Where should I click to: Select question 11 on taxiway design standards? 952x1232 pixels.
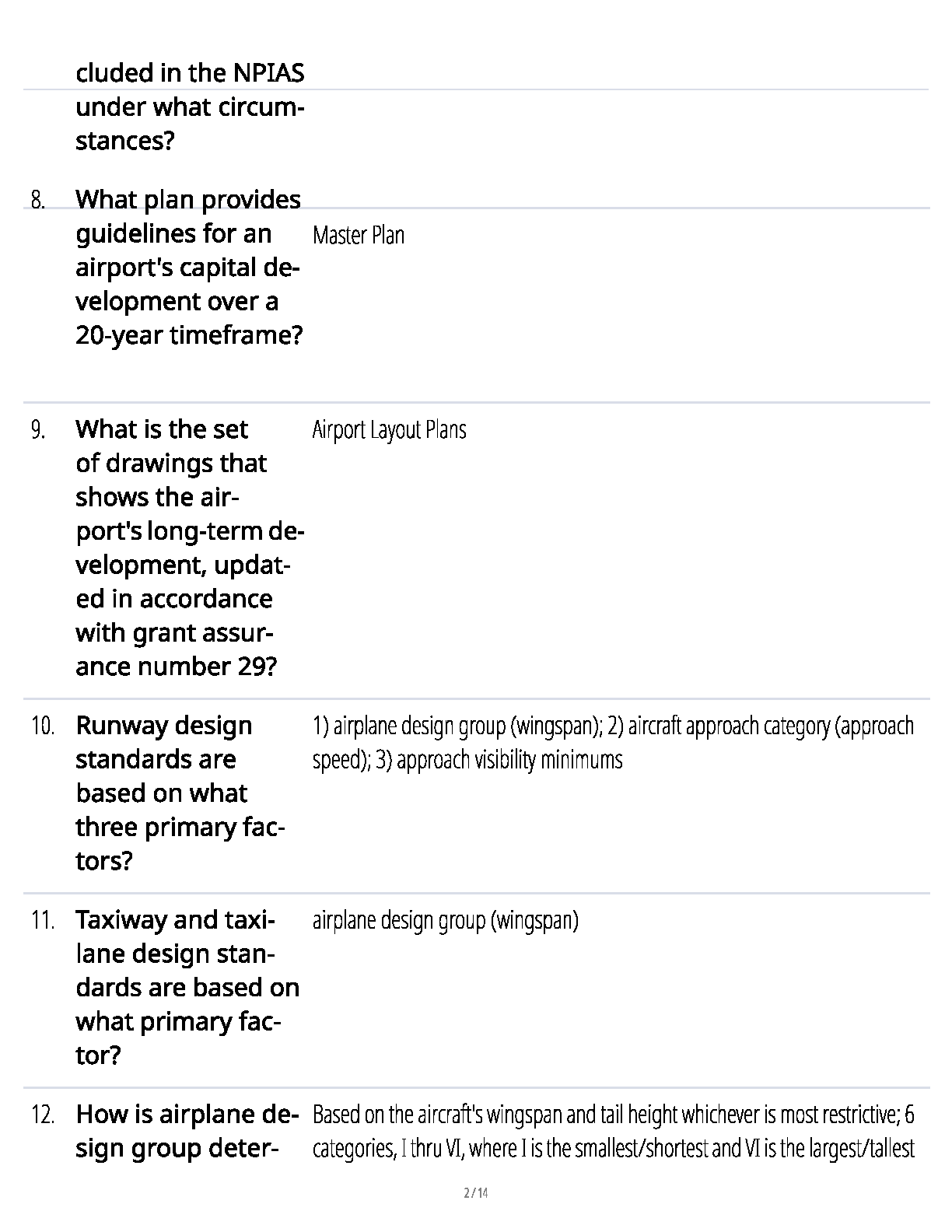click(x=187, y=987)
